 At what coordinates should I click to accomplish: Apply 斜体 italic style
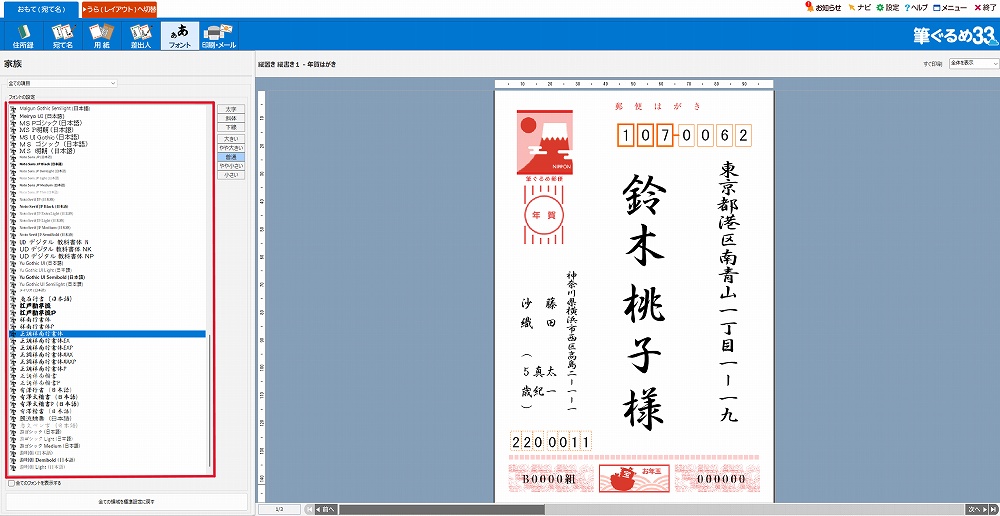pyautogui.click(x=231, y=118)
